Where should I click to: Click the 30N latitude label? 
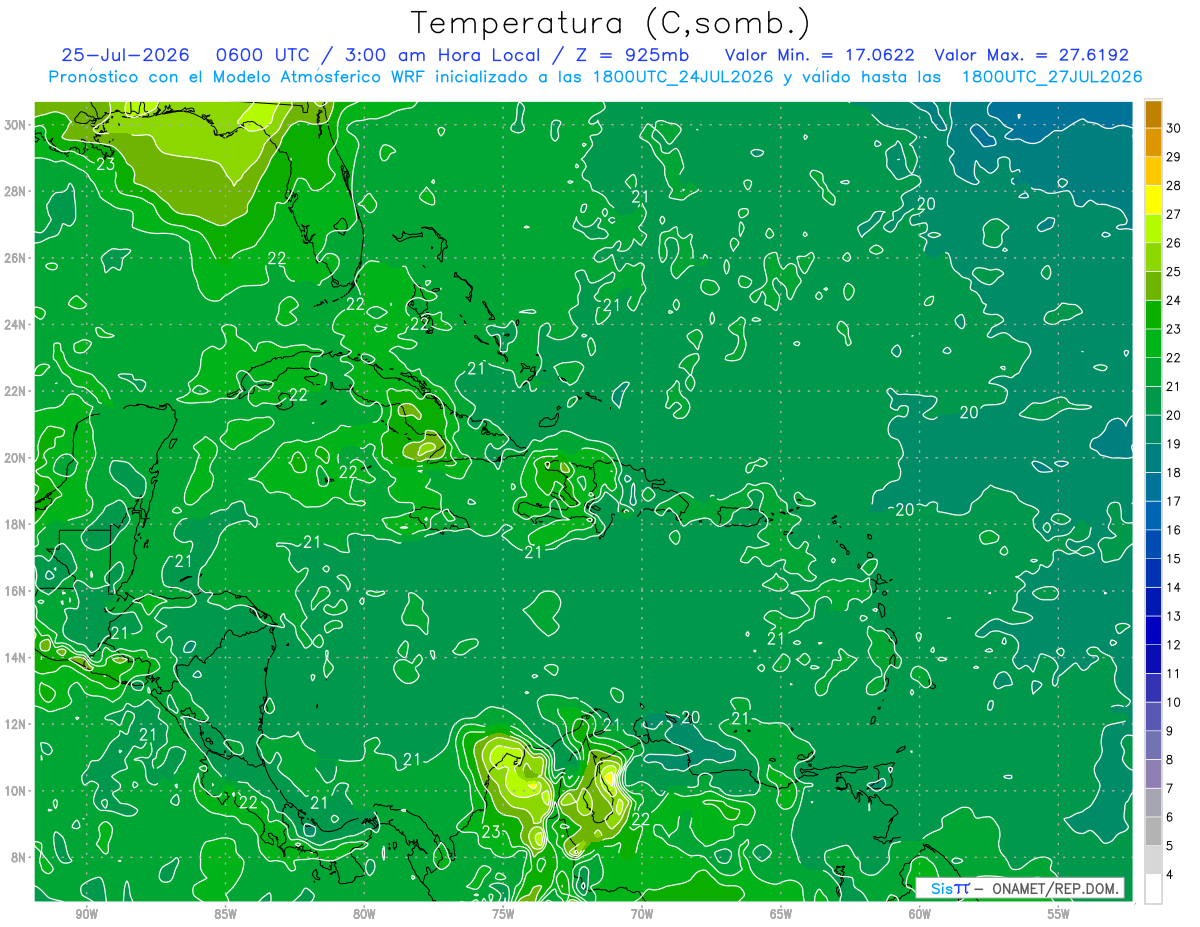pos(15,125)
